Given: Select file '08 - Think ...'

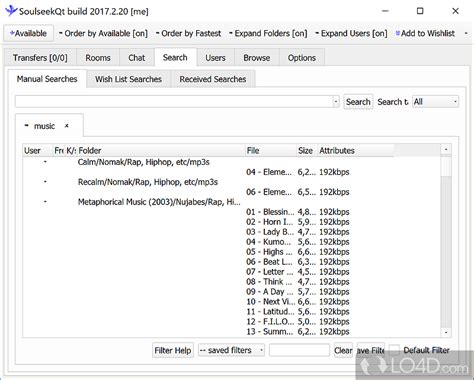Looking at the screenshot, I should click(269, 282).
